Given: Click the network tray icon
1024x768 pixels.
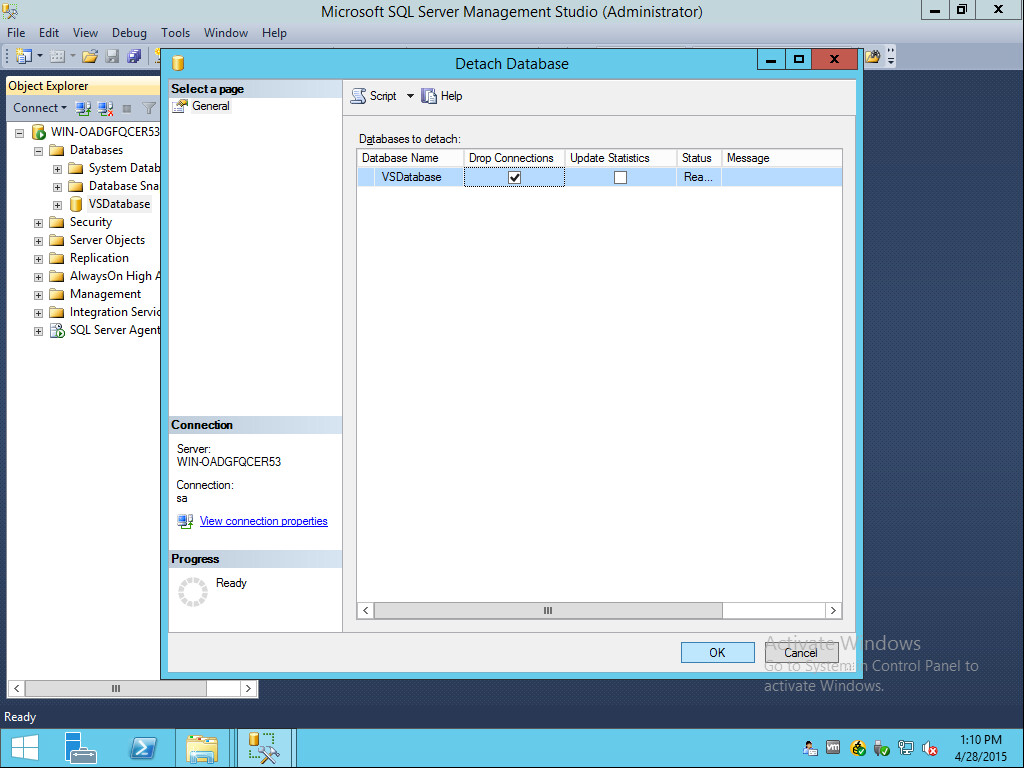Looking at the screenshot, I should 906,748.
